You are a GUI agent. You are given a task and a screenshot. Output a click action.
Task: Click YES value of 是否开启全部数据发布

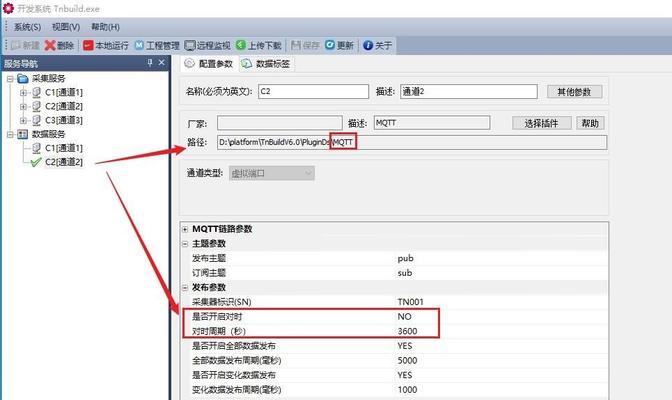tap(405, 346)
